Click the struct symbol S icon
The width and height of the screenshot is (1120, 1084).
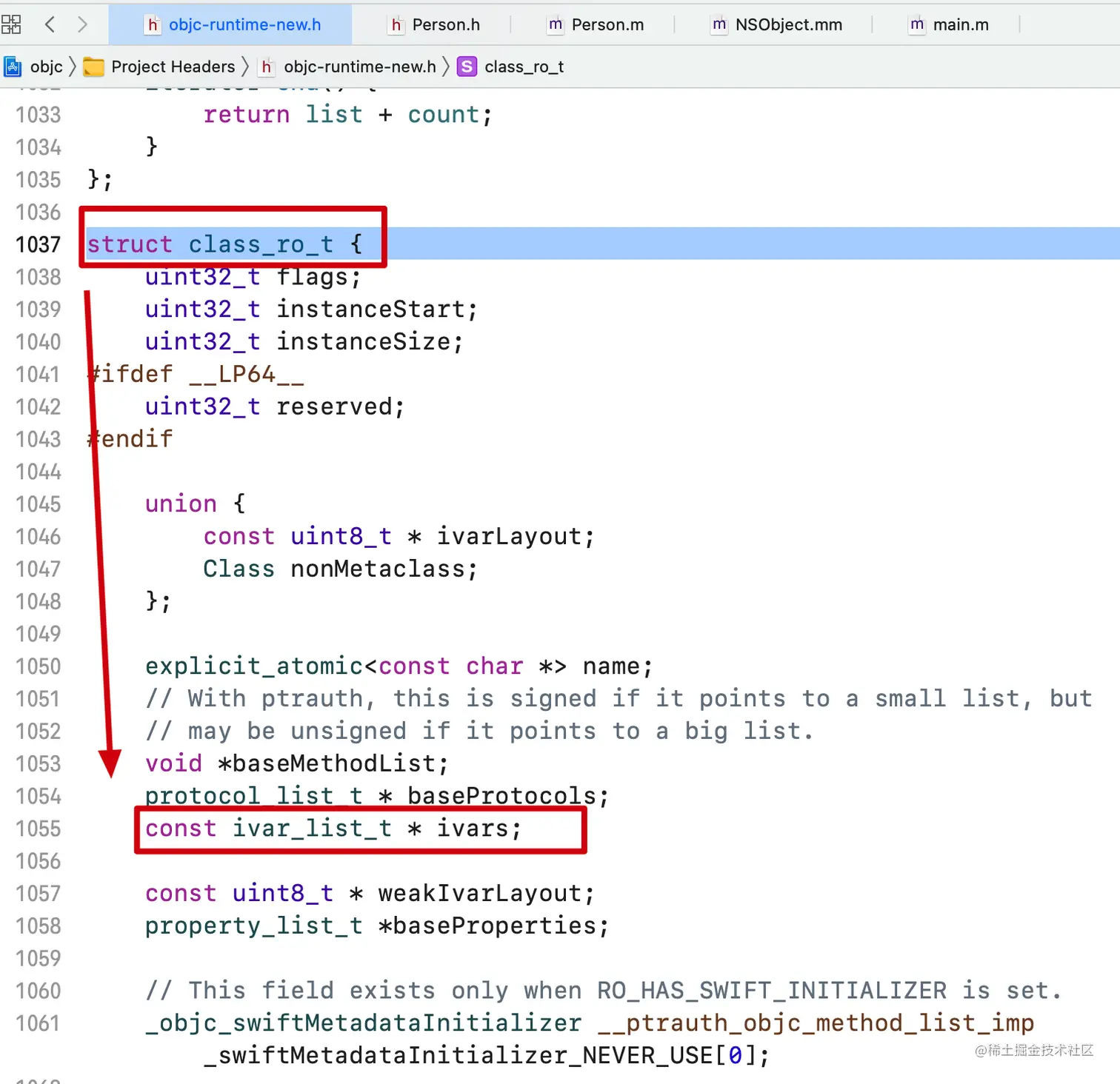pyautogui.click(x=467, y=67)
